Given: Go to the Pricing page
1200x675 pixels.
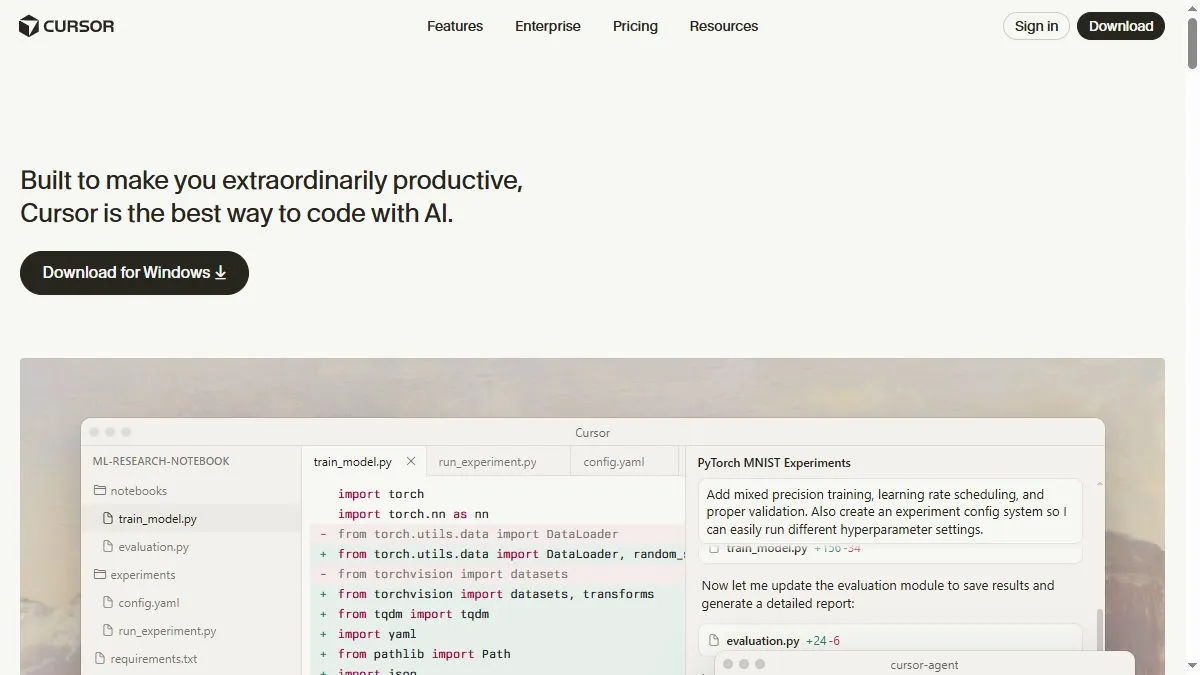Looking at the screenshot, I should tap(635, 26).
